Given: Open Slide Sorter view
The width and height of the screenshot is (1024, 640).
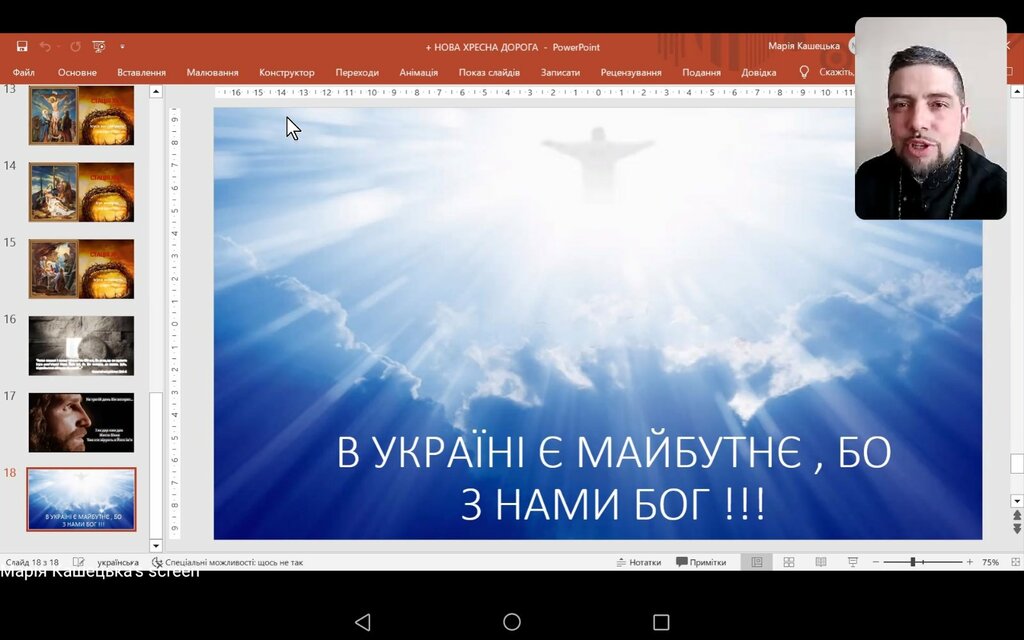Looking at the screenshot, I should [x=789, y=562].
